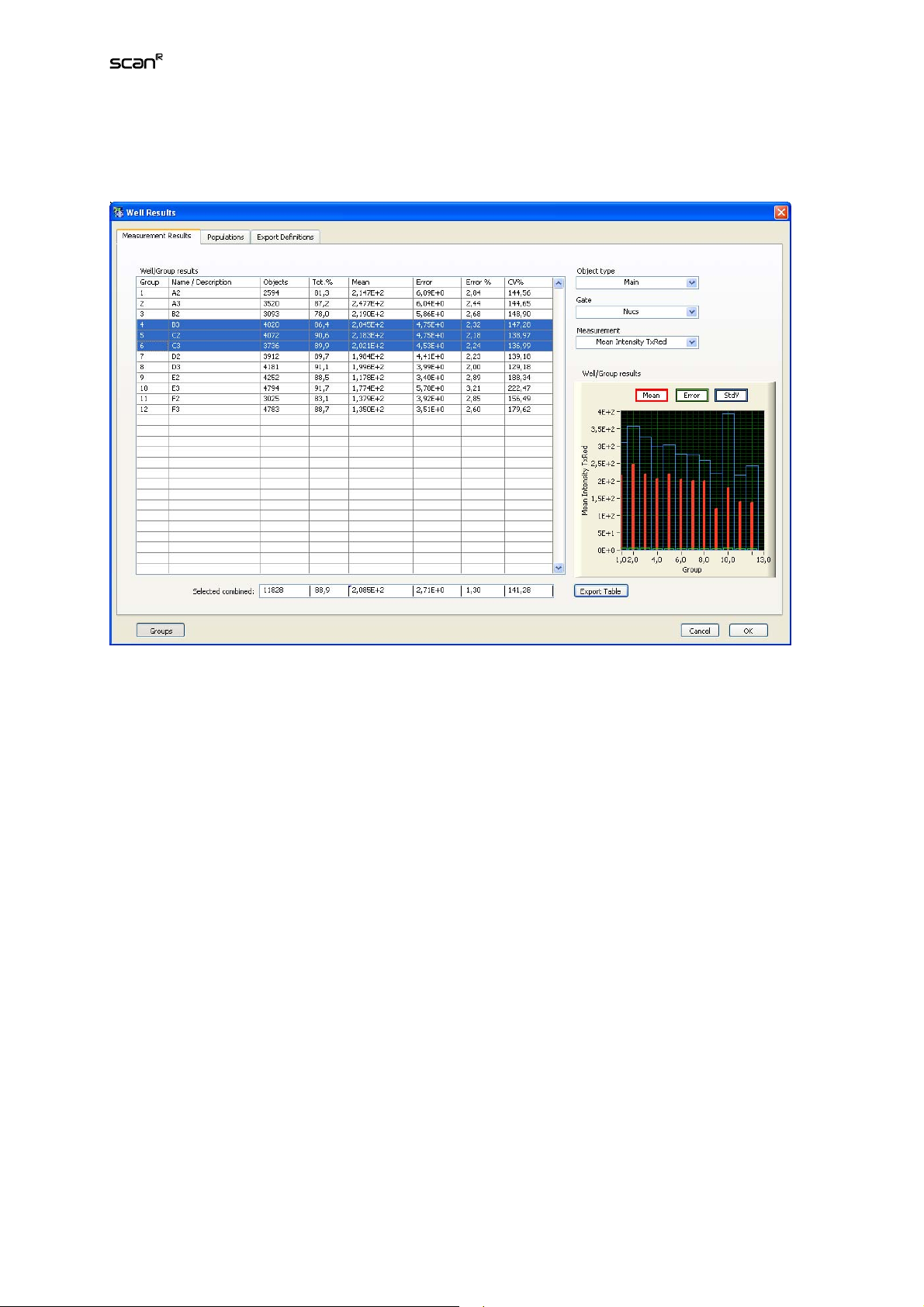Image resolution: width=924 pixels, height=1307 pixels.
Task: Select highlighted row named C3
Action: point(344,346)
